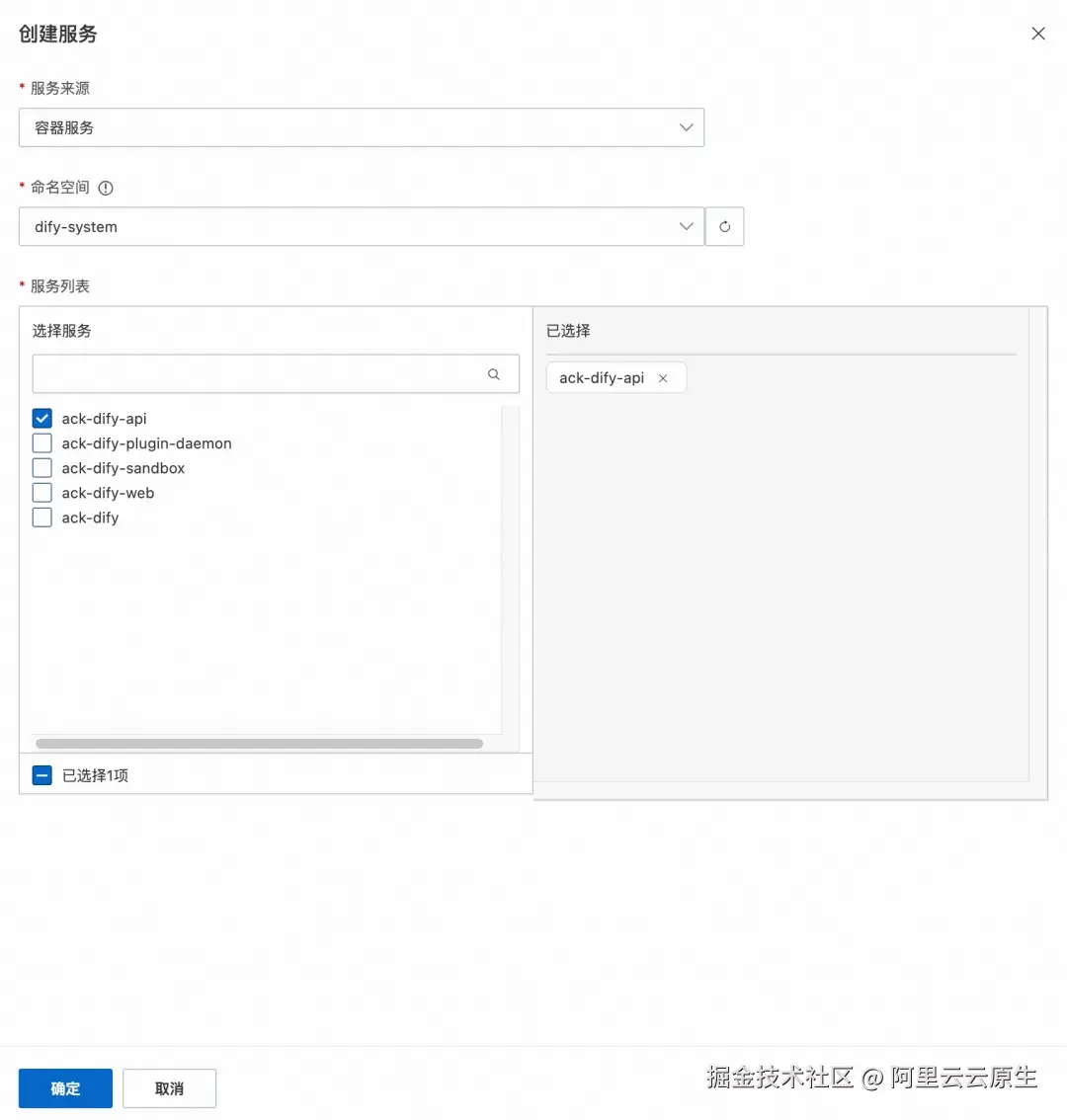
Task: Remove the ack-dify-api selected tag
Action: tap(663, 377)
